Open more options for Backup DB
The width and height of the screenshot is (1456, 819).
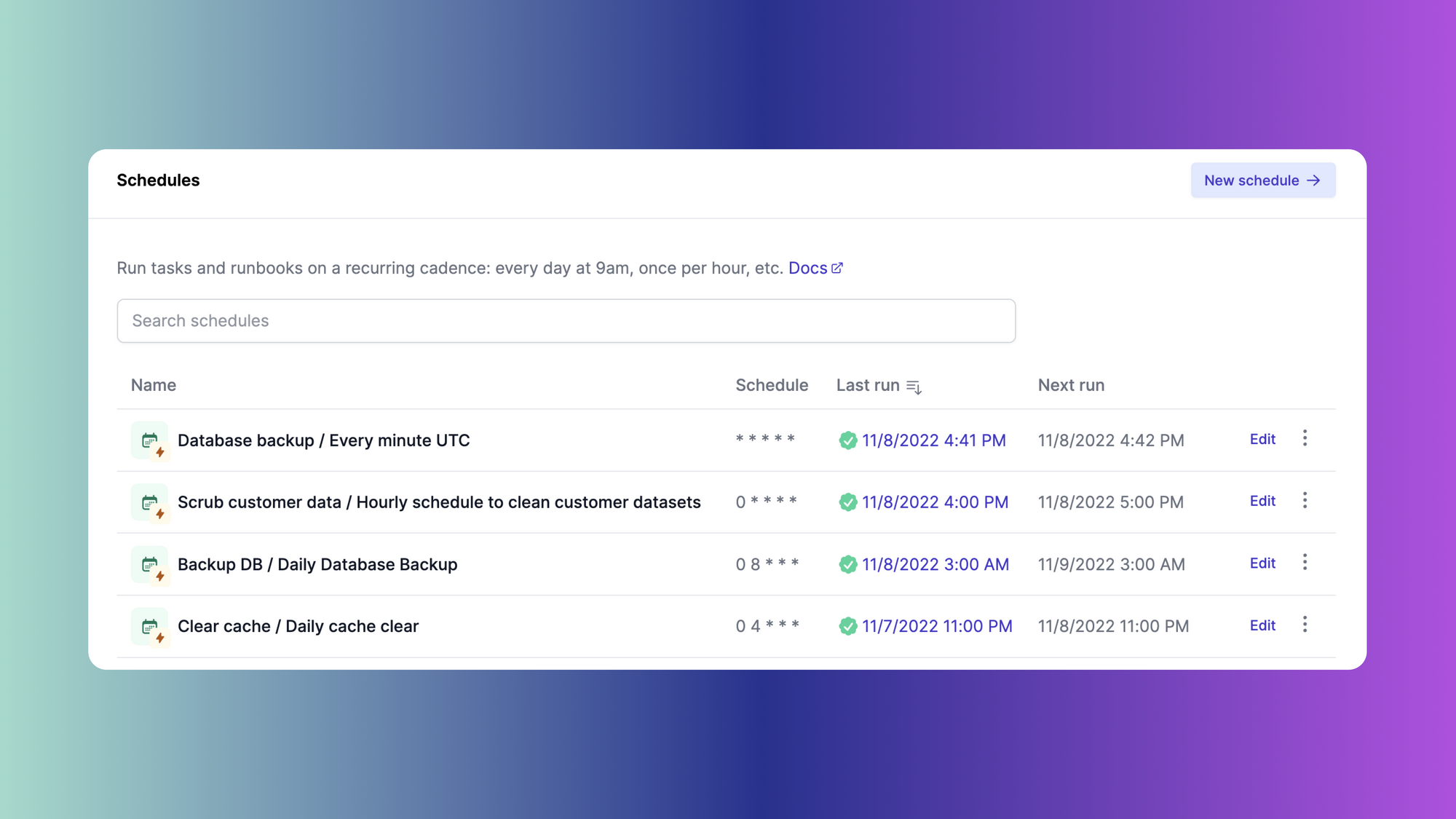(x=1305, y=562)
